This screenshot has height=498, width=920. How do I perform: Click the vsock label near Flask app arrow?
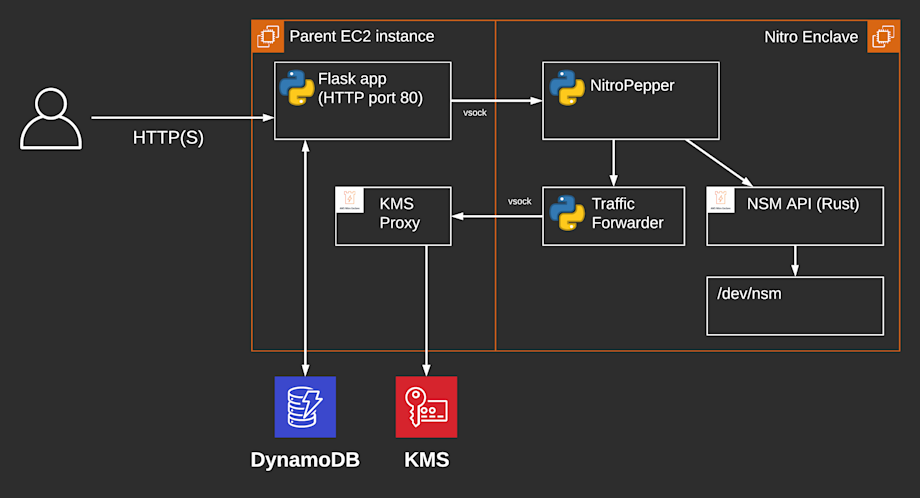(475, 113)
